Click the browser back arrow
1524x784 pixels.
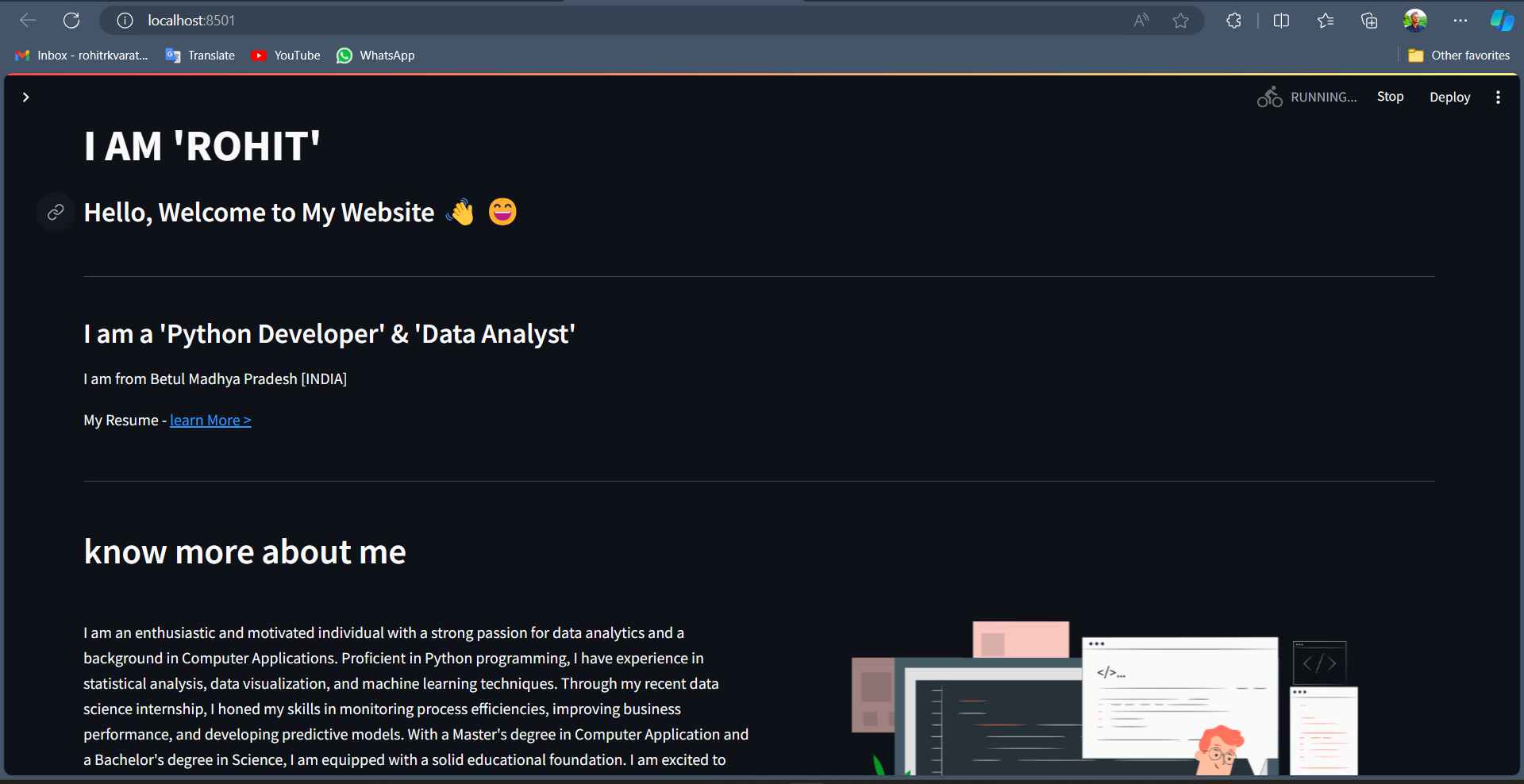pos(28,21)
